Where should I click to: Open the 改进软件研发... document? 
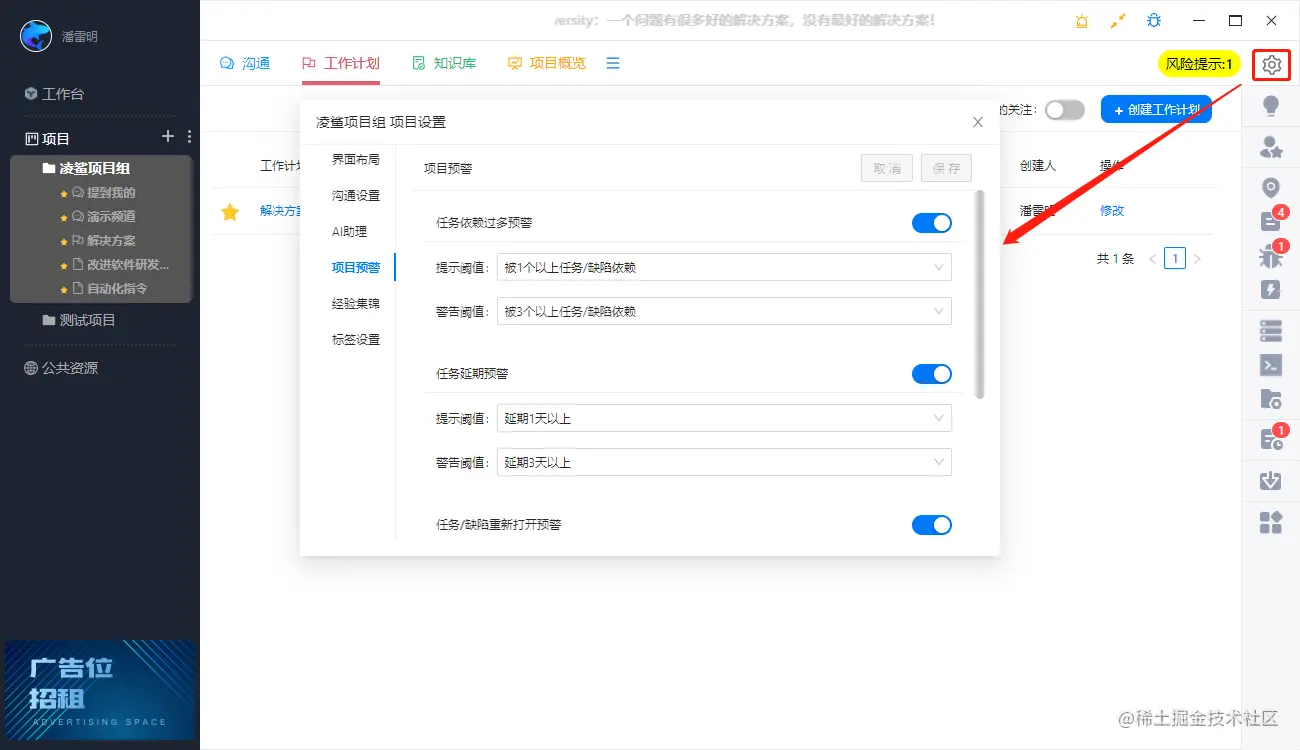120,264
